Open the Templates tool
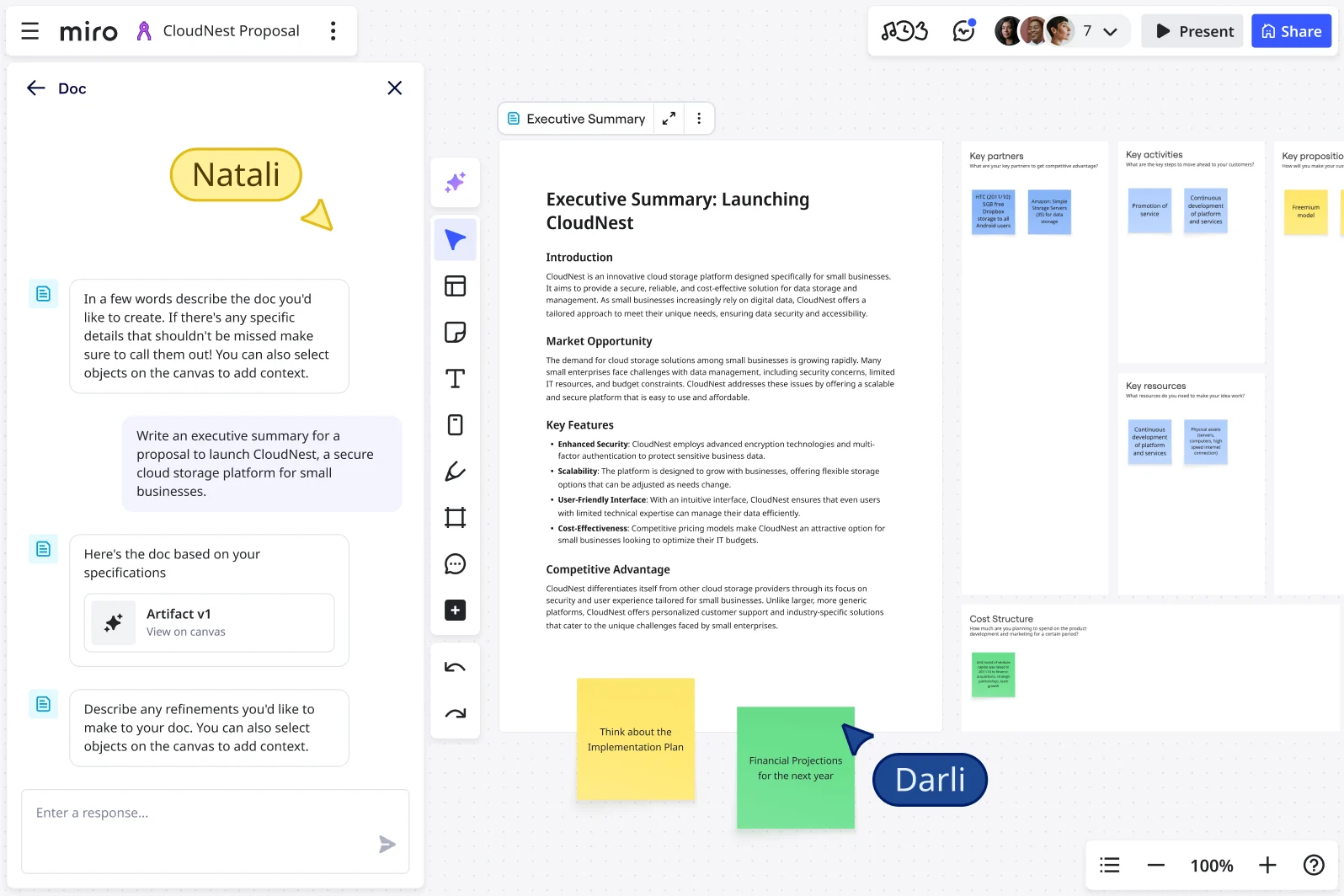This screenshot has height=896, width=1344. (456, 286)
